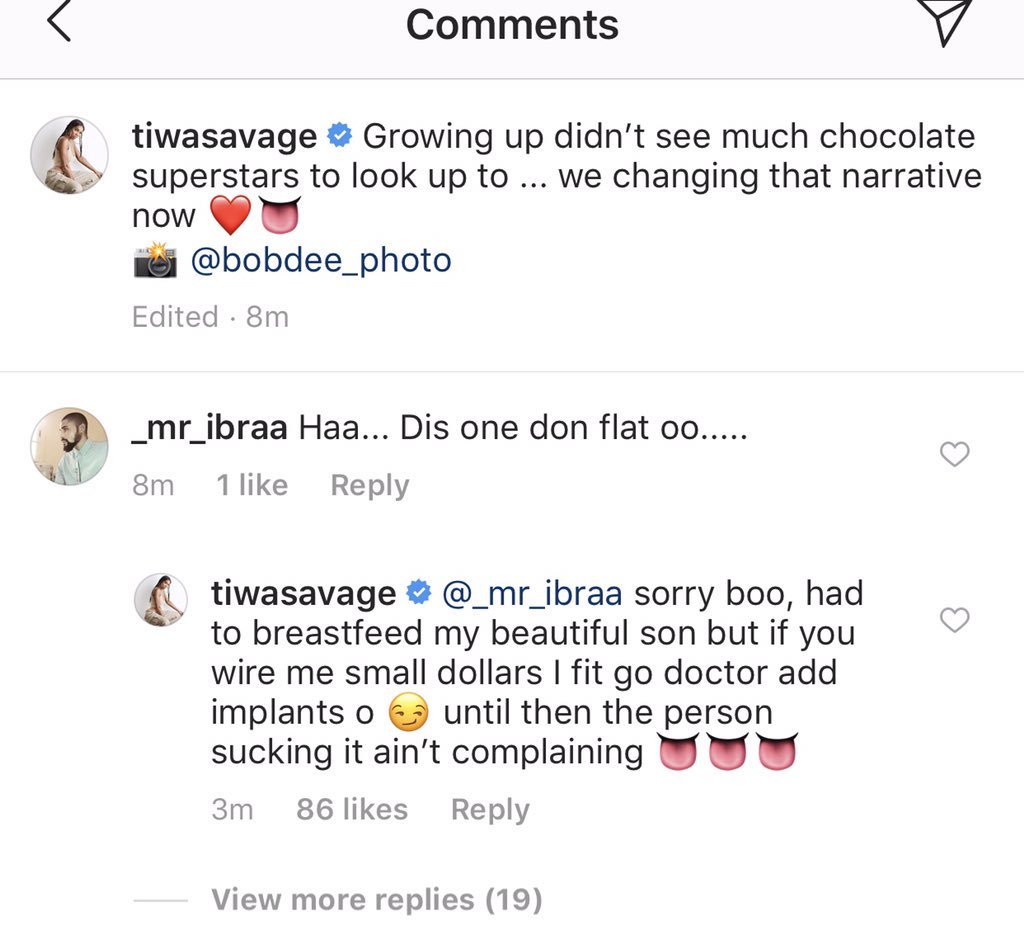Open tiwasavage username in the reply

[303, 594]
